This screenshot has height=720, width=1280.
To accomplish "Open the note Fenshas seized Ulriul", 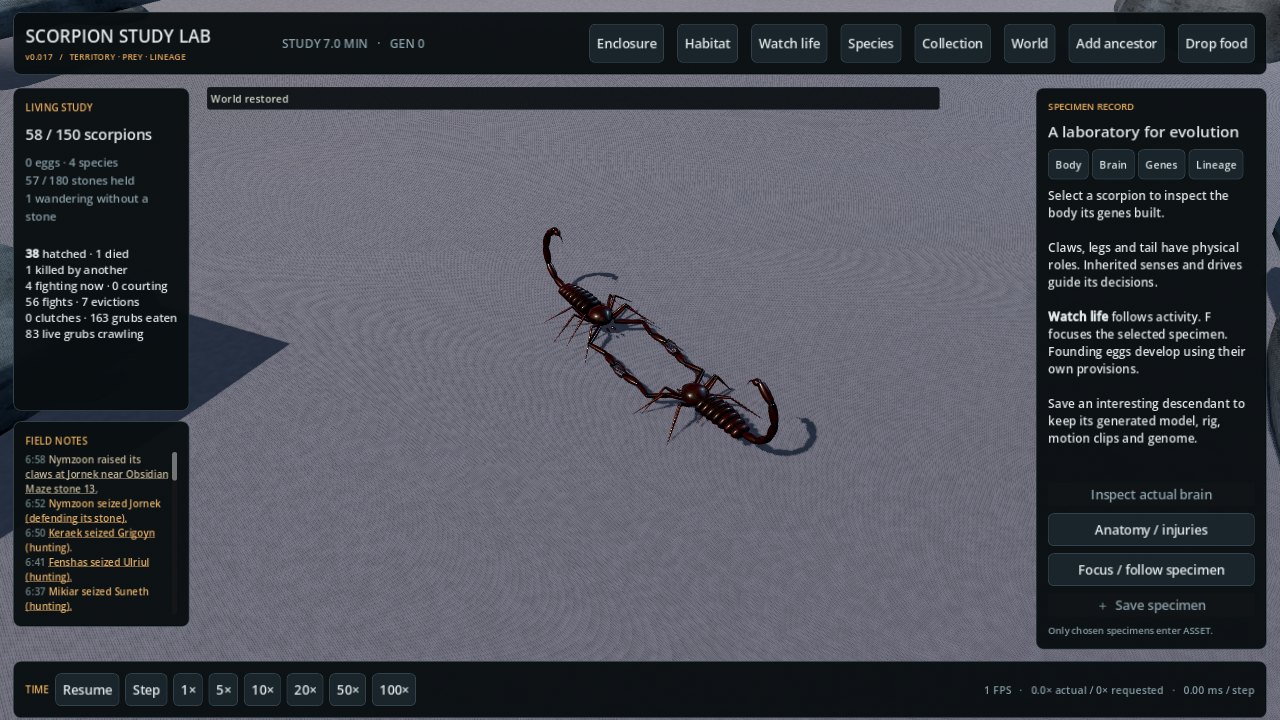I will 88,569.
